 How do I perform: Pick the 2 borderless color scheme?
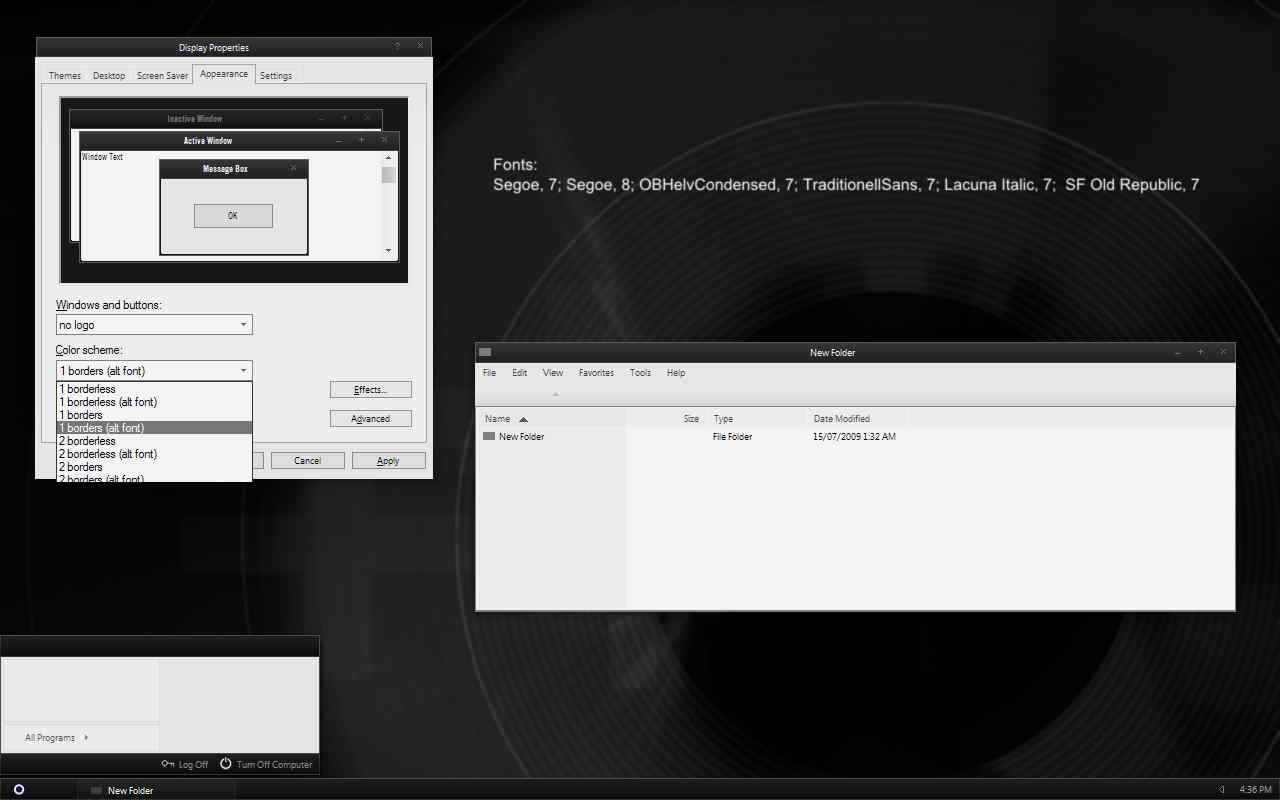point(154,441)
